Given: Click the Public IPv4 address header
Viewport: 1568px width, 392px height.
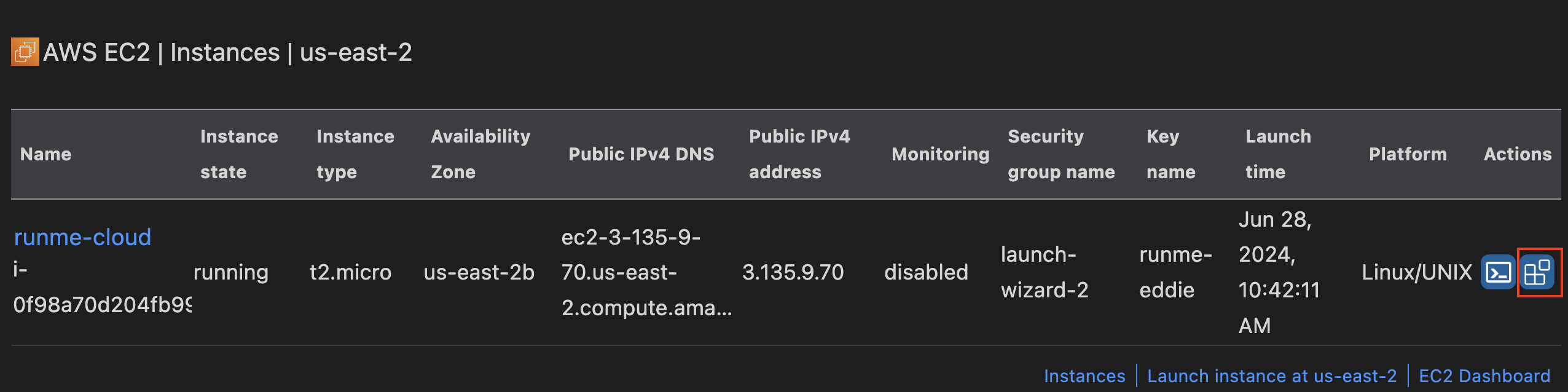Looking at the screenshot, I should coord(799,154).
